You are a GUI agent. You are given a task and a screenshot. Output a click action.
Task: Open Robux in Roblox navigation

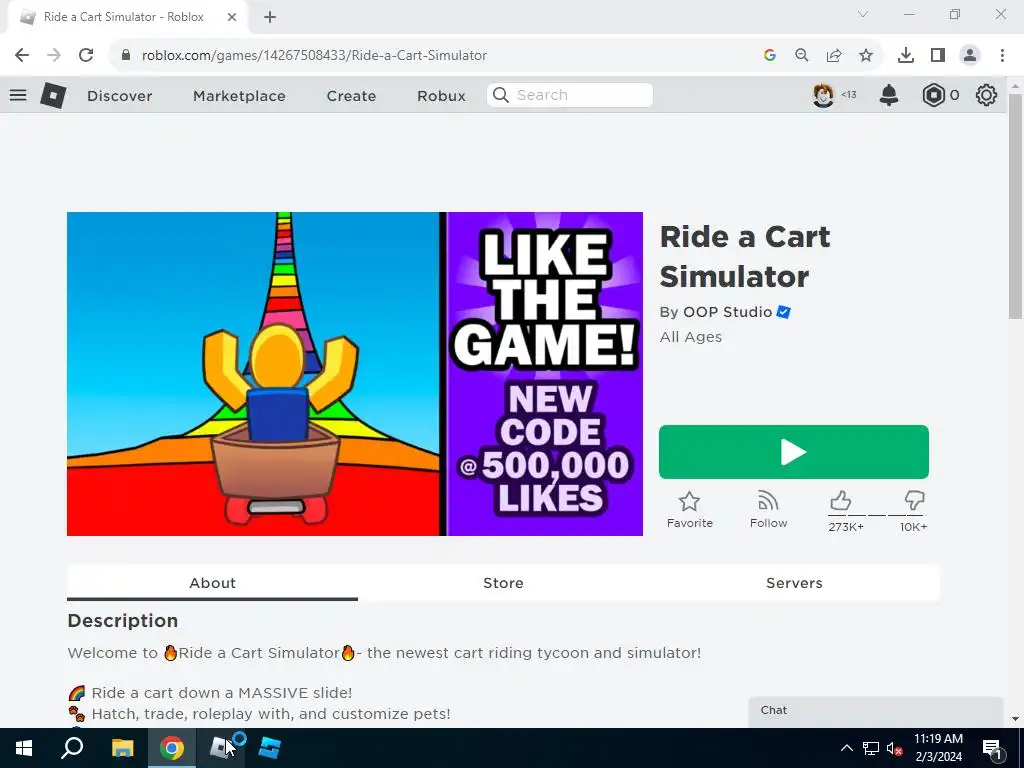pyautogui.click(x=441, y=95)
